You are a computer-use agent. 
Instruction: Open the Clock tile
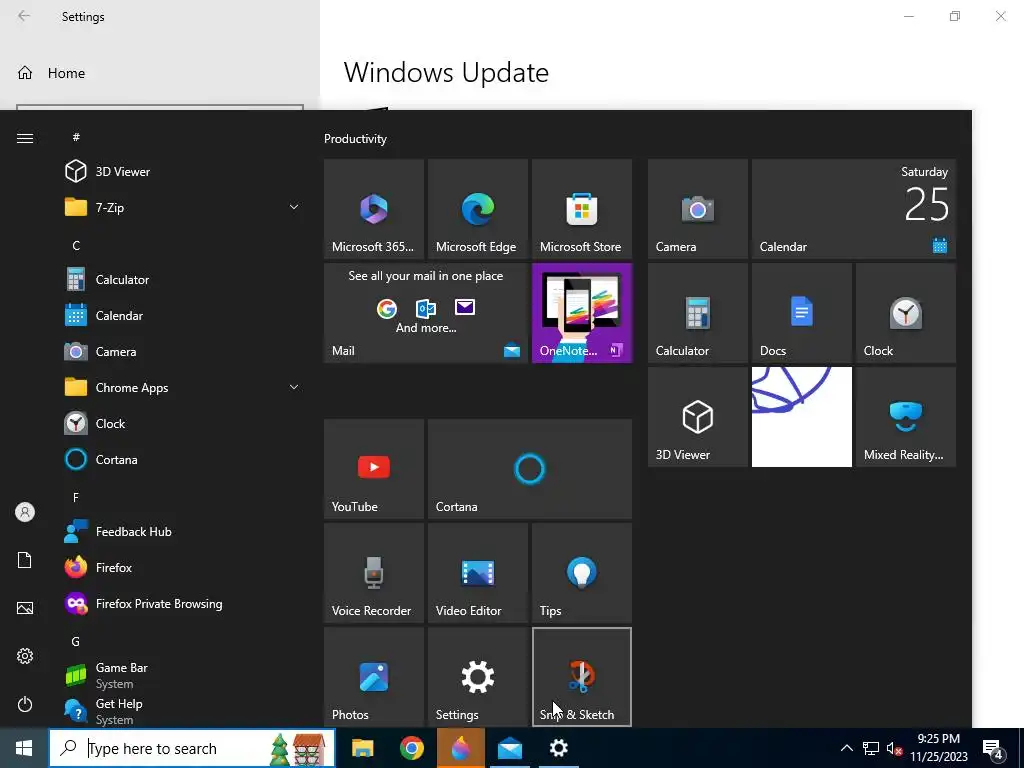pyautogui.click(x=905, y=313)
